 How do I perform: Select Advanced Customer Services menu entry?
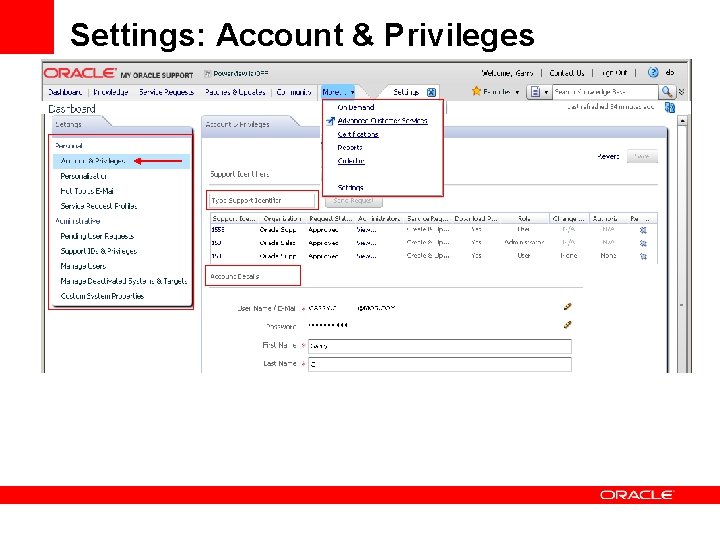pyautogui.click(x=382, y=121)
